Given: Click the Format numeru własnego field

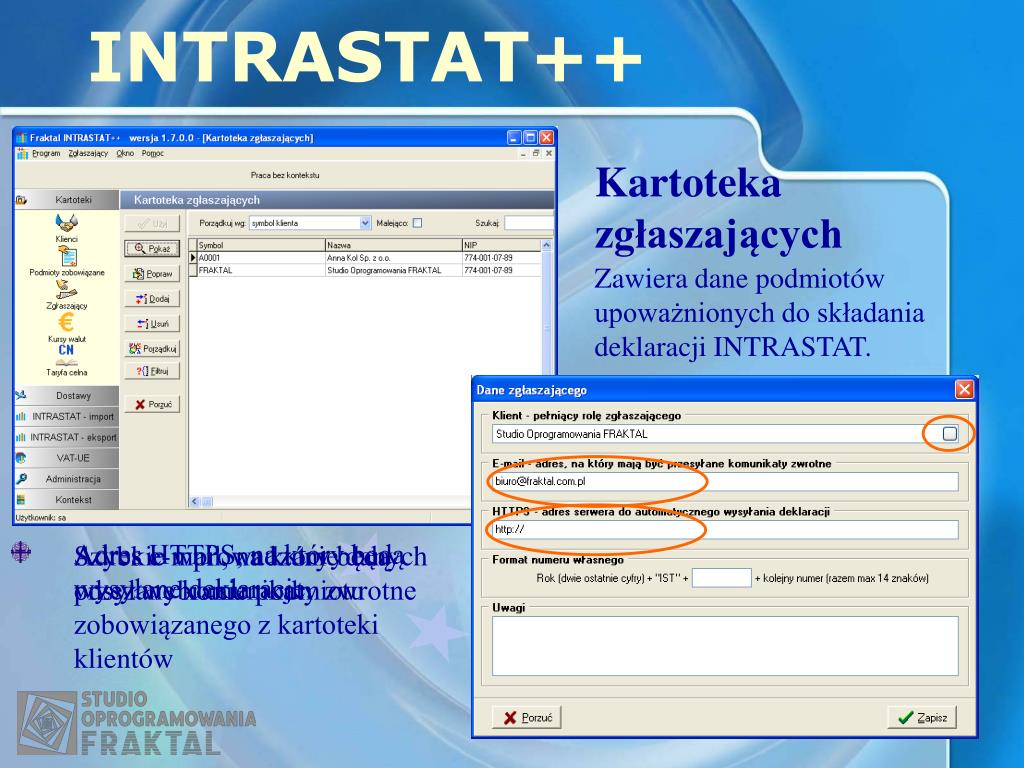Looking at the screenshot, I should coord(722,578).
